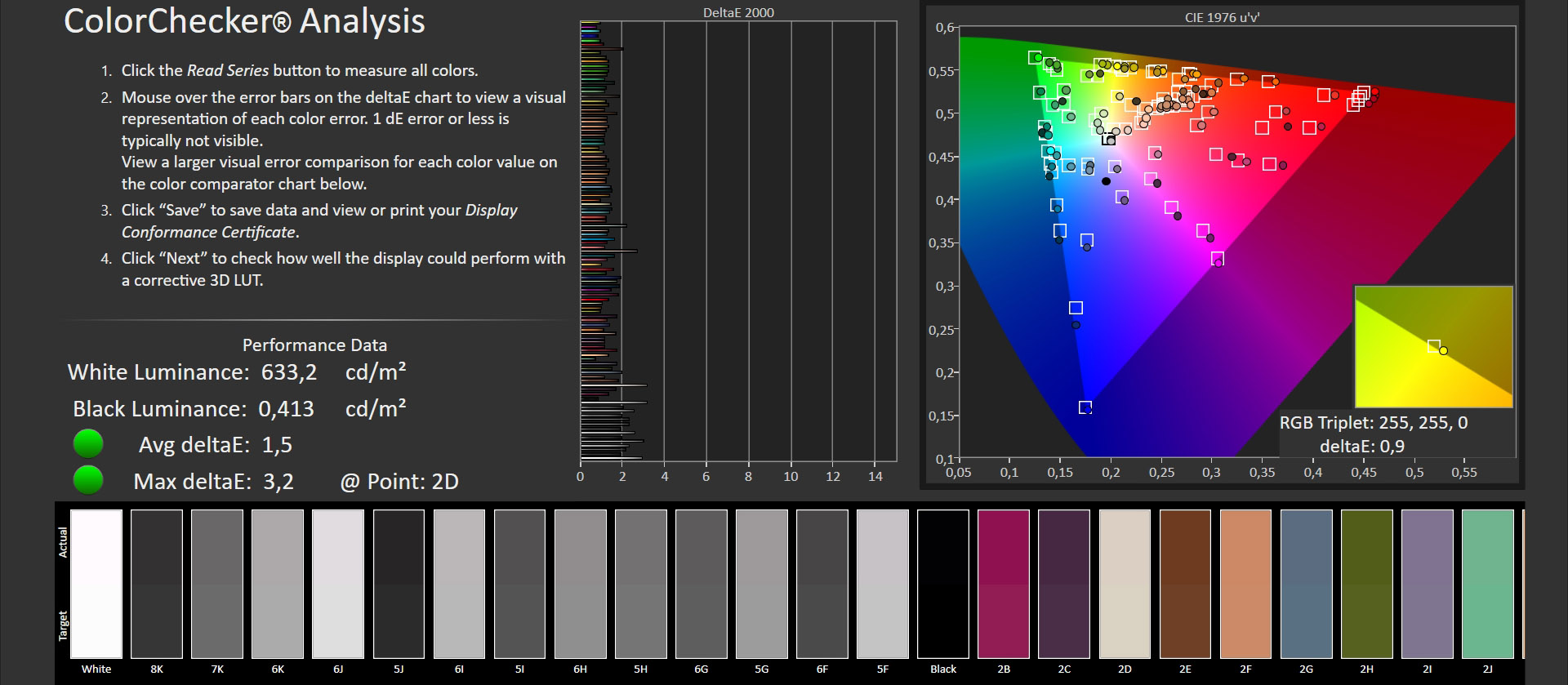Click the Max deltaE green status indicator
The height and width of the screenshot is (685, 1568).
(x=88, y=480)
